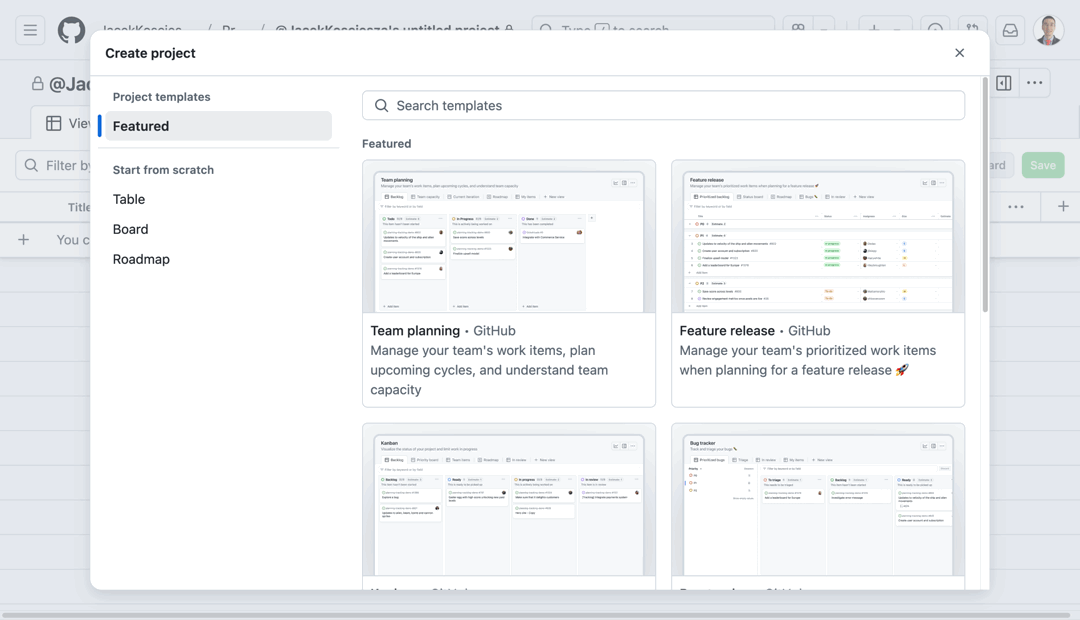Viewport: 1080px width, 620px height.
Task: Open the Bug tracker template preview
Action: pyautogui.click(x=818, y=500)
